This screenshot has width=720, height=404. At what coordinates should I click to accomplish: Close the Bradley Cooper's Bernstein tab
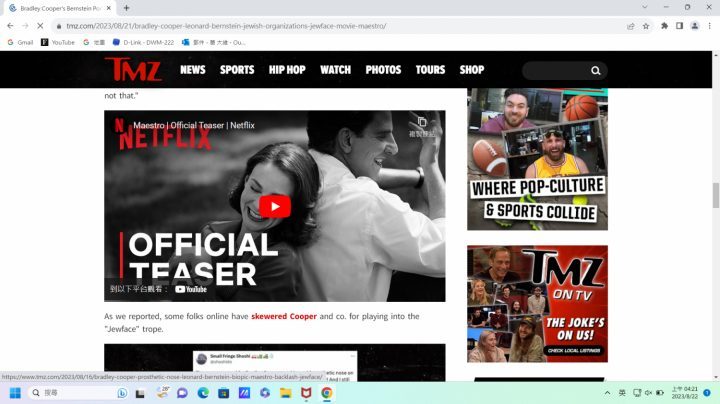109,8
